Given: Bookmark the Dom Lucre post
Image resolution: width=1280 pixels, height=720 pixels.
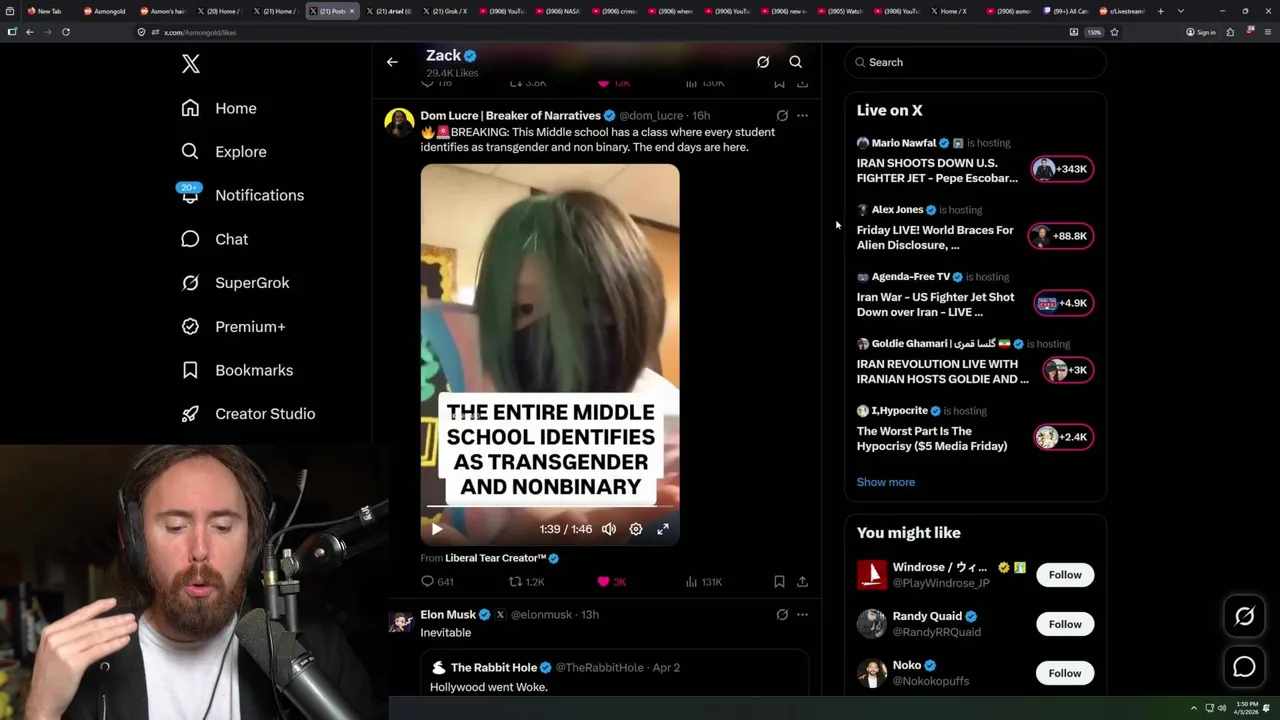Looking at the screenshot, I should pos(779,582).
